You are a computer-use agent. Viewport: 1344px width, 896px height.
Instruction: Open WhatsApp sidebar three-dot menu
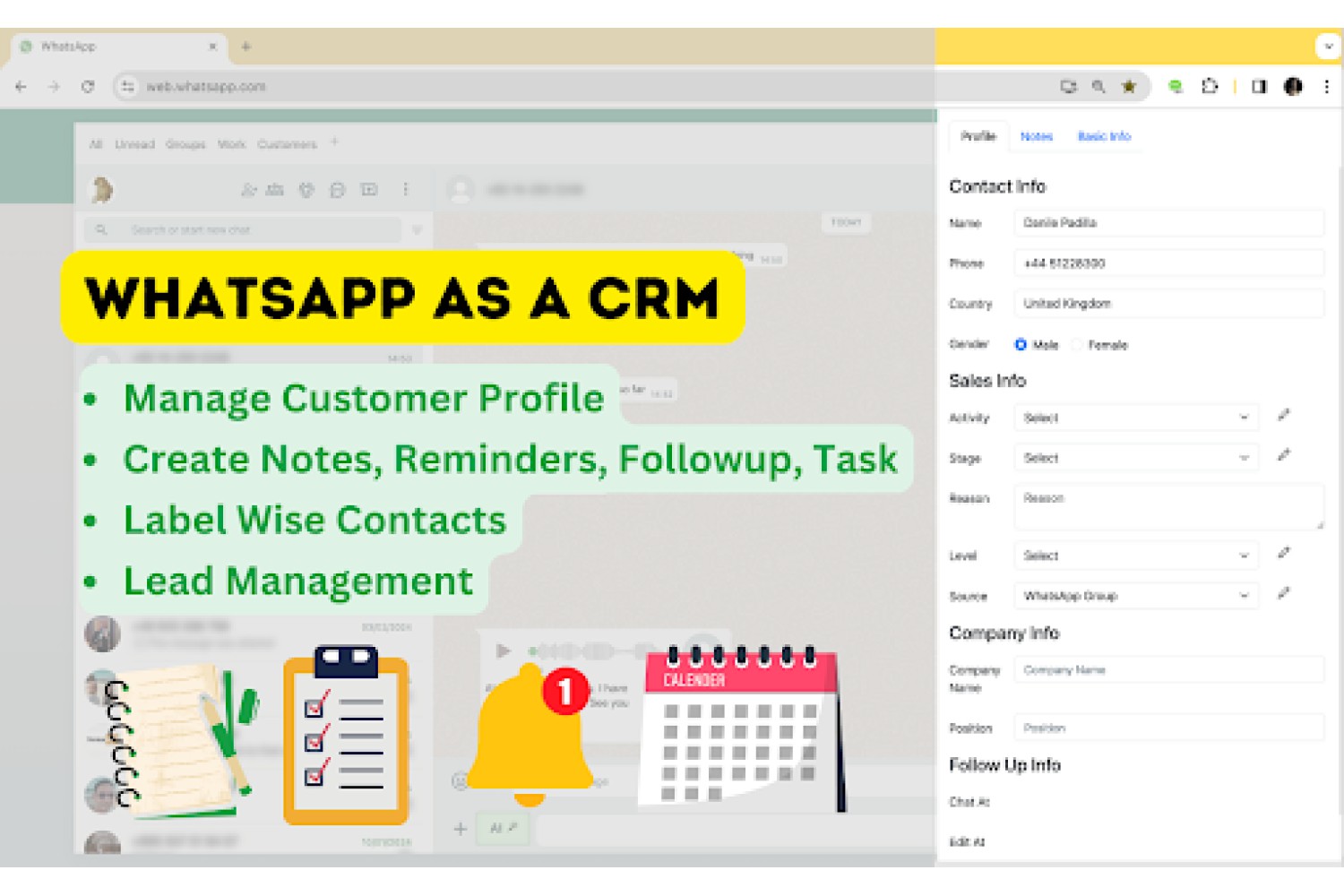pyautogui.click(x=405, y=190)
